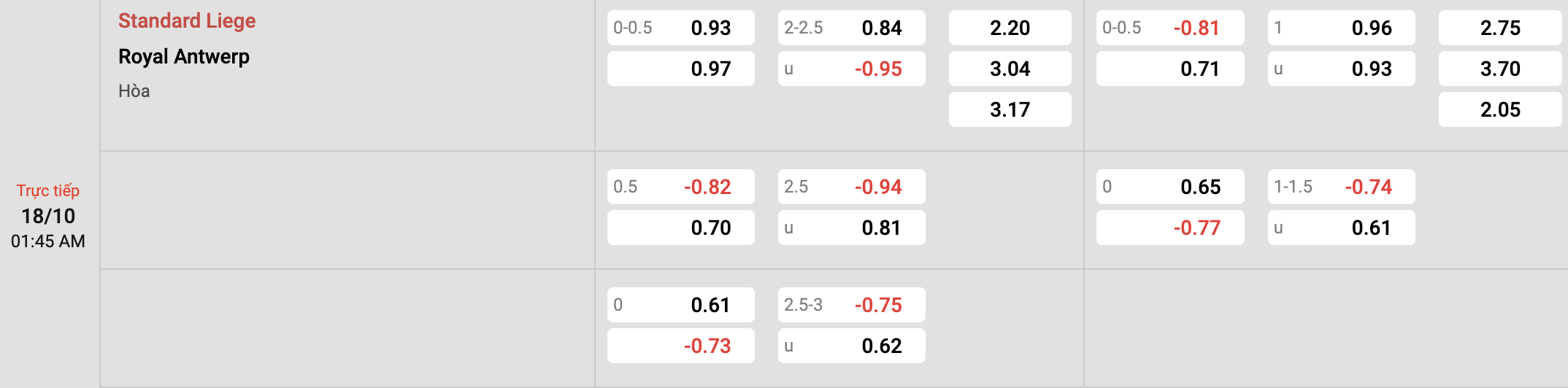Choose 1X2 odds 3.04

1010,69
